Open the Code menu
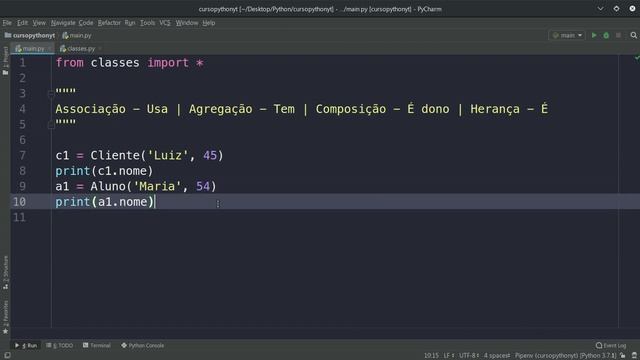Viewport: 640px width, 360px height. pos(86,23)
